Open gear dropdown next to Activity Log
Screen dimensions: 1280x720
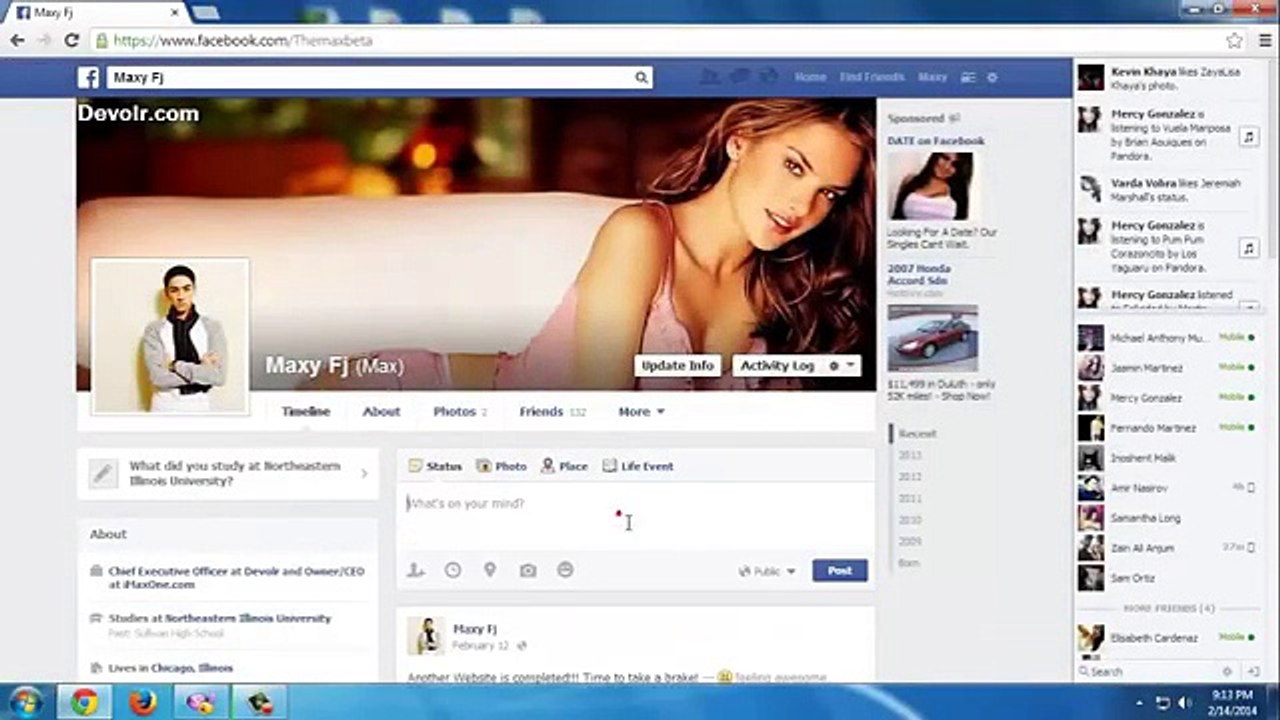tap(842, 366)
